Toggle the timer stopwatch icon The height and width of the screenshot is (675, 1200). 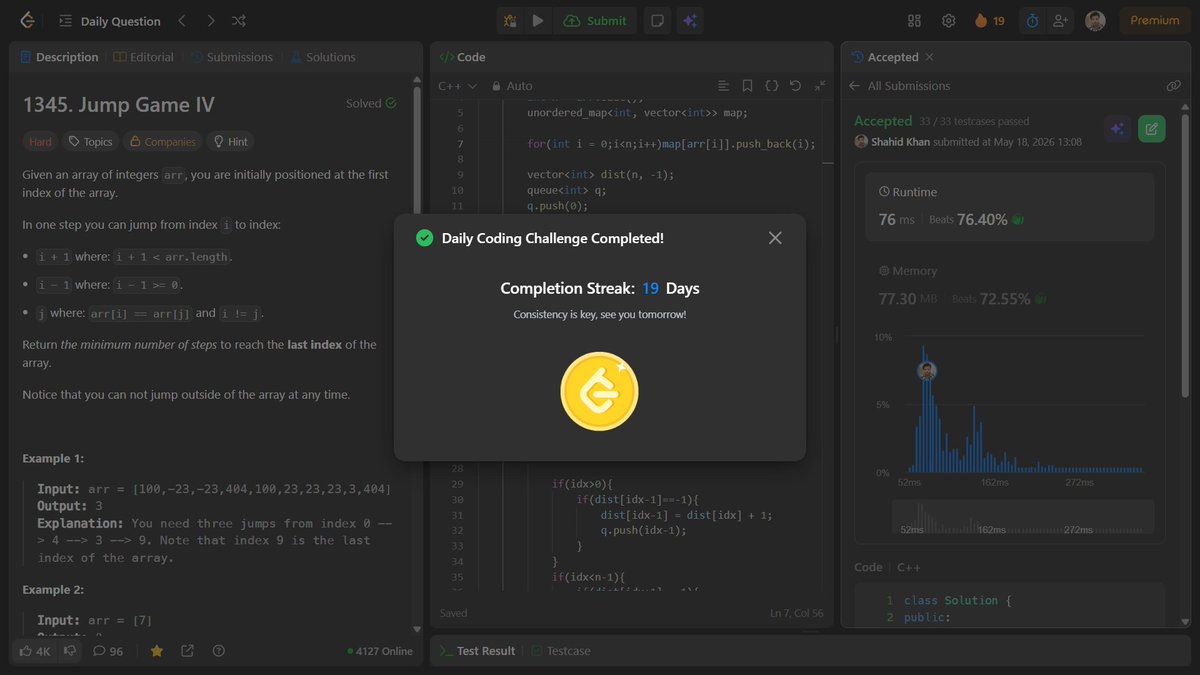[x=1032, y=21]
